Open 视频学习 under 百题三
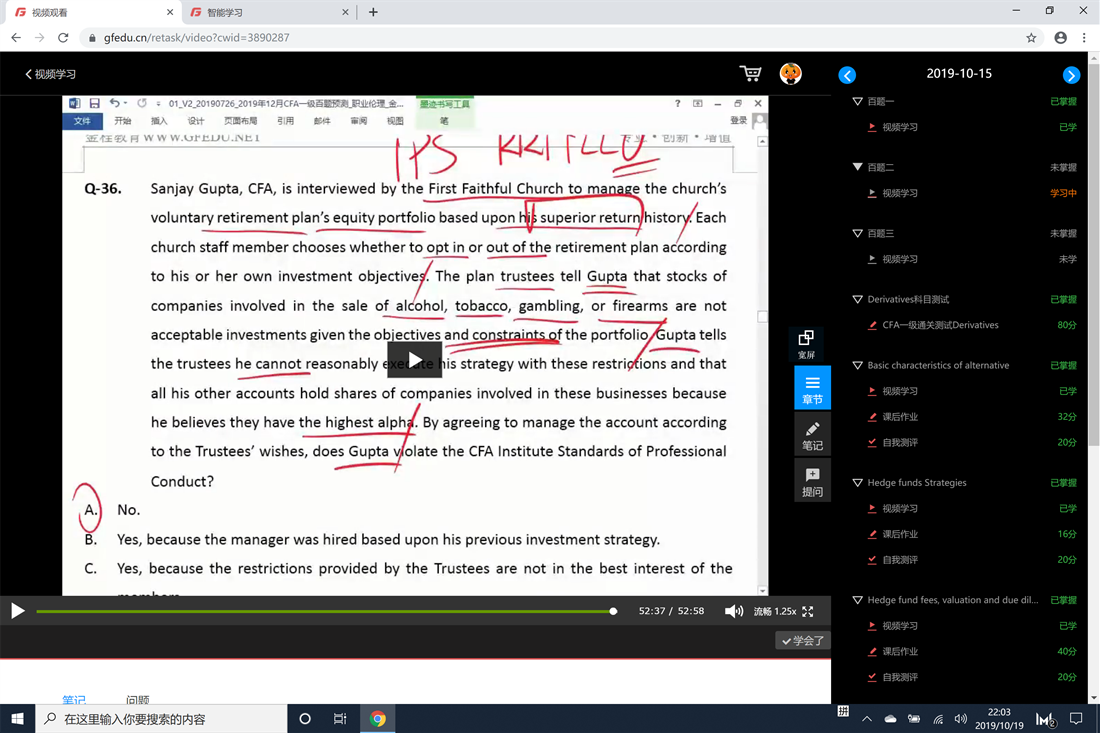 (x=899, y=259)
